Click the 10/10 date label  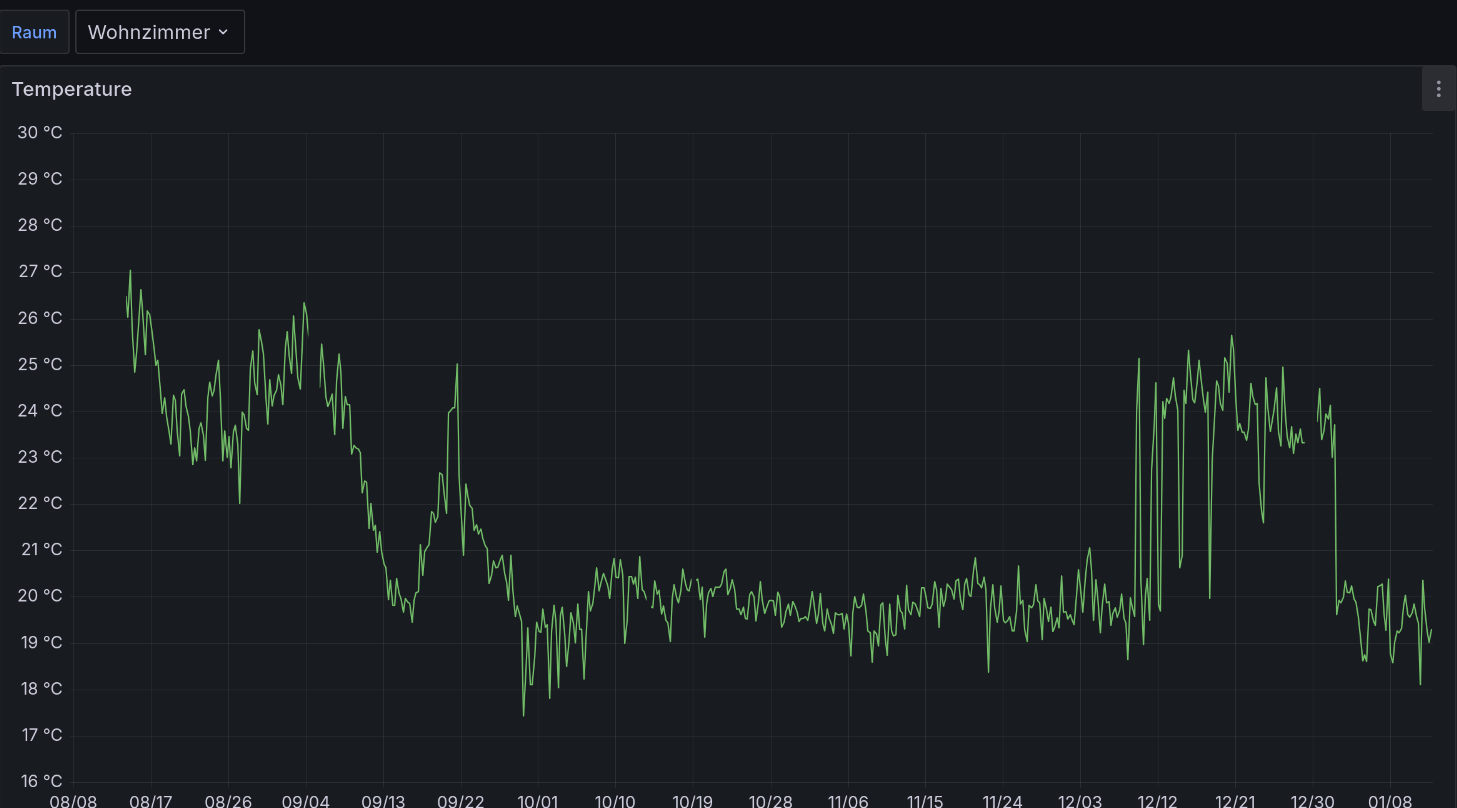[x=615, y=801]
